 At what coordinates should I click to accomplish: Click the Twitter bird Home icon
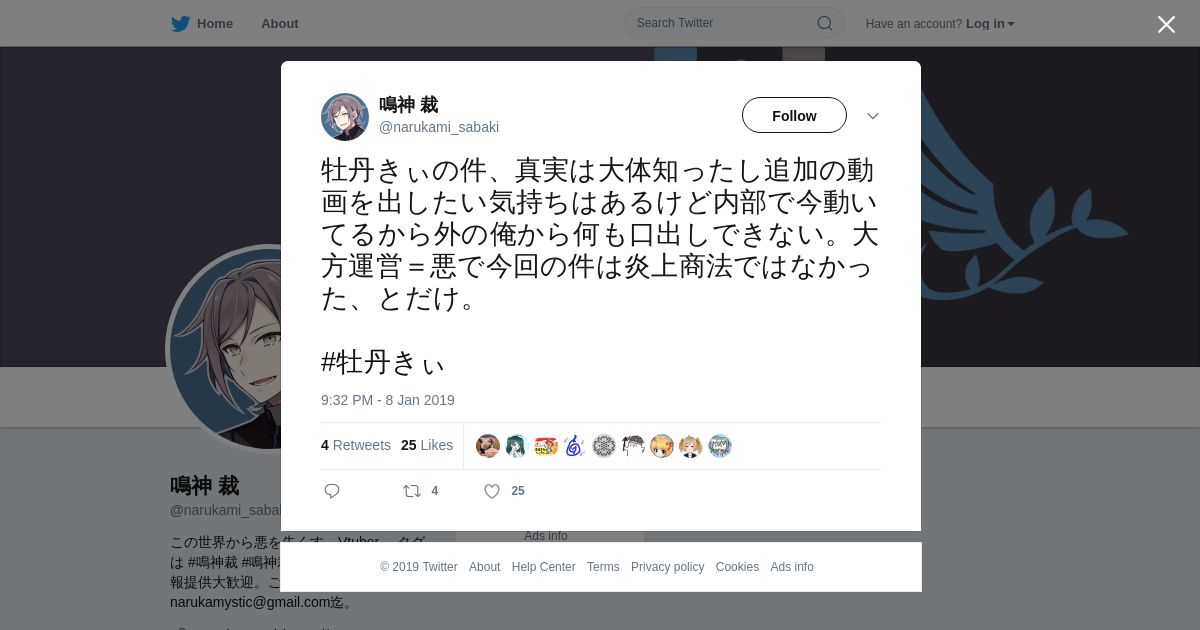[x=180, y=23]
